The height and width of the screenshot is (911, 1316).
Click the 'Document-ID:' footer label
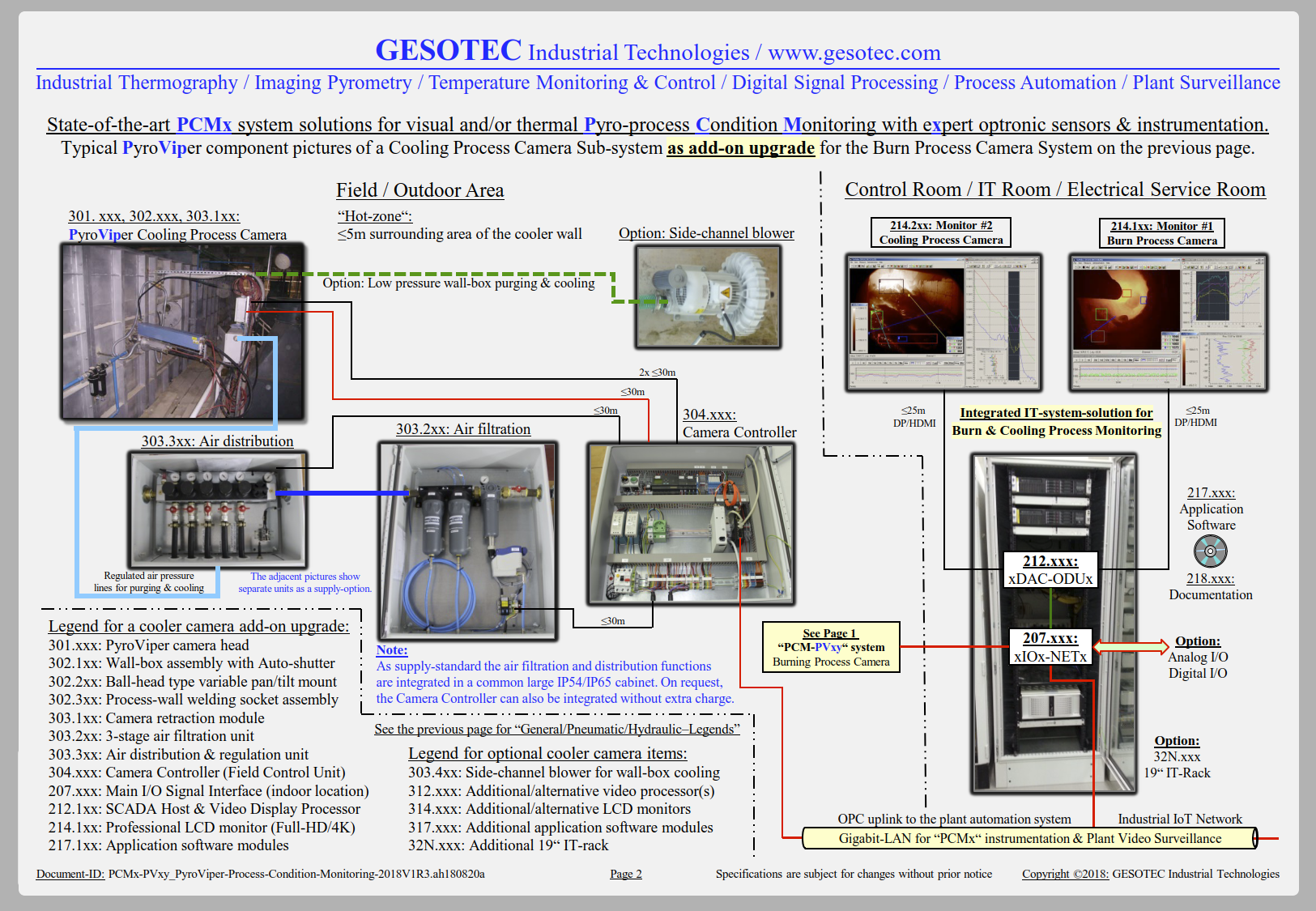point(70,874)
